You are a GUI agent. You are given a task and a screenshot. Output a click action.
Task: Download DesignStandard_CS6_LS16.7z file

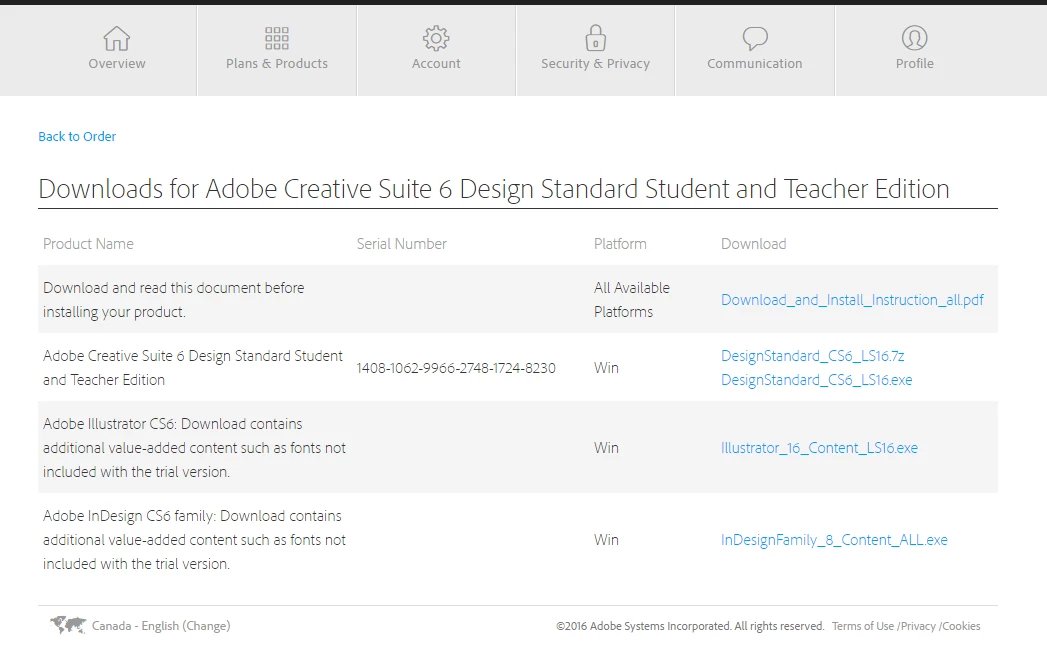[x=813, y=356]
